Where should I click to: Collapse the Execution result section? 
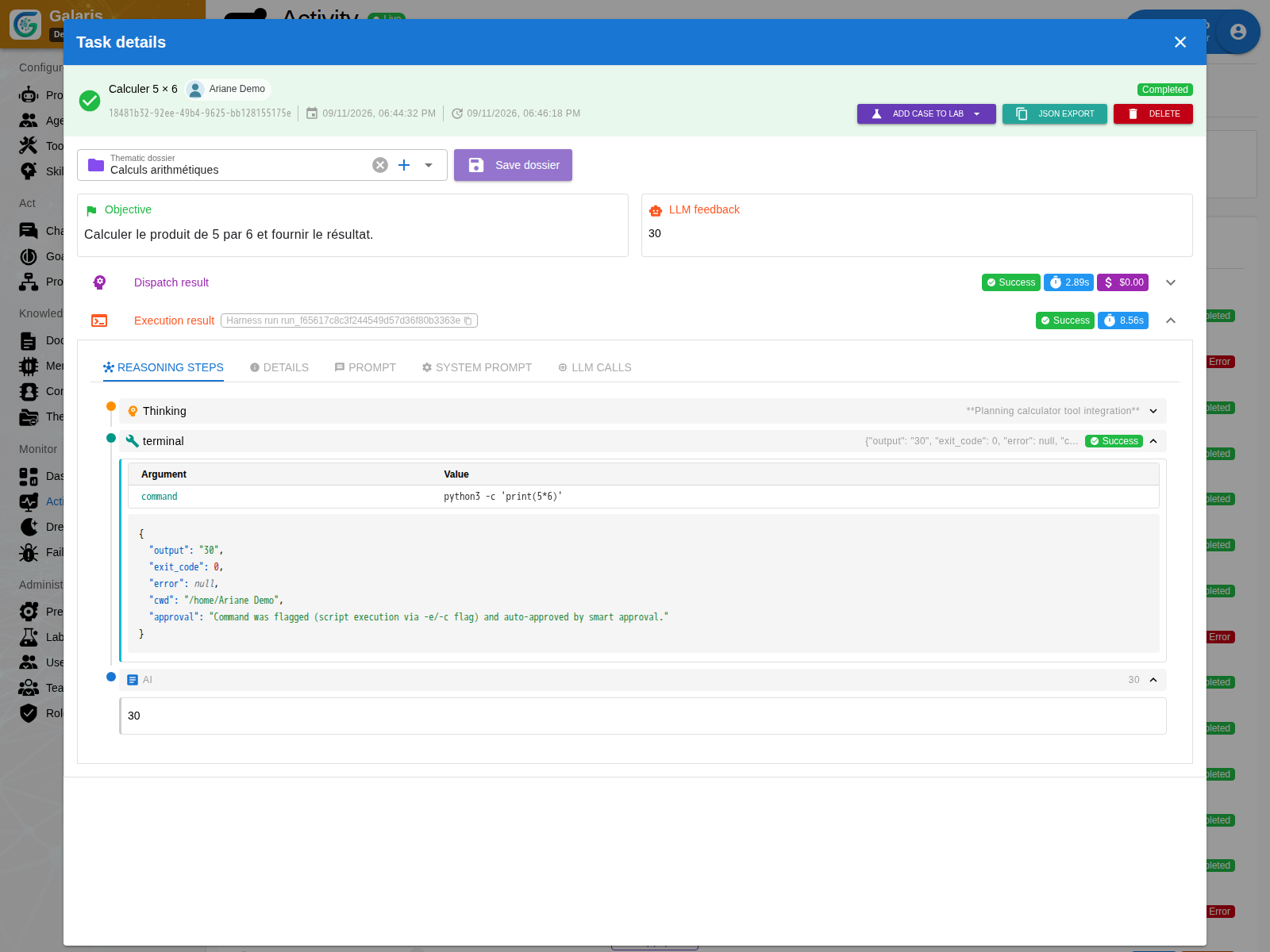point(1171,321)
